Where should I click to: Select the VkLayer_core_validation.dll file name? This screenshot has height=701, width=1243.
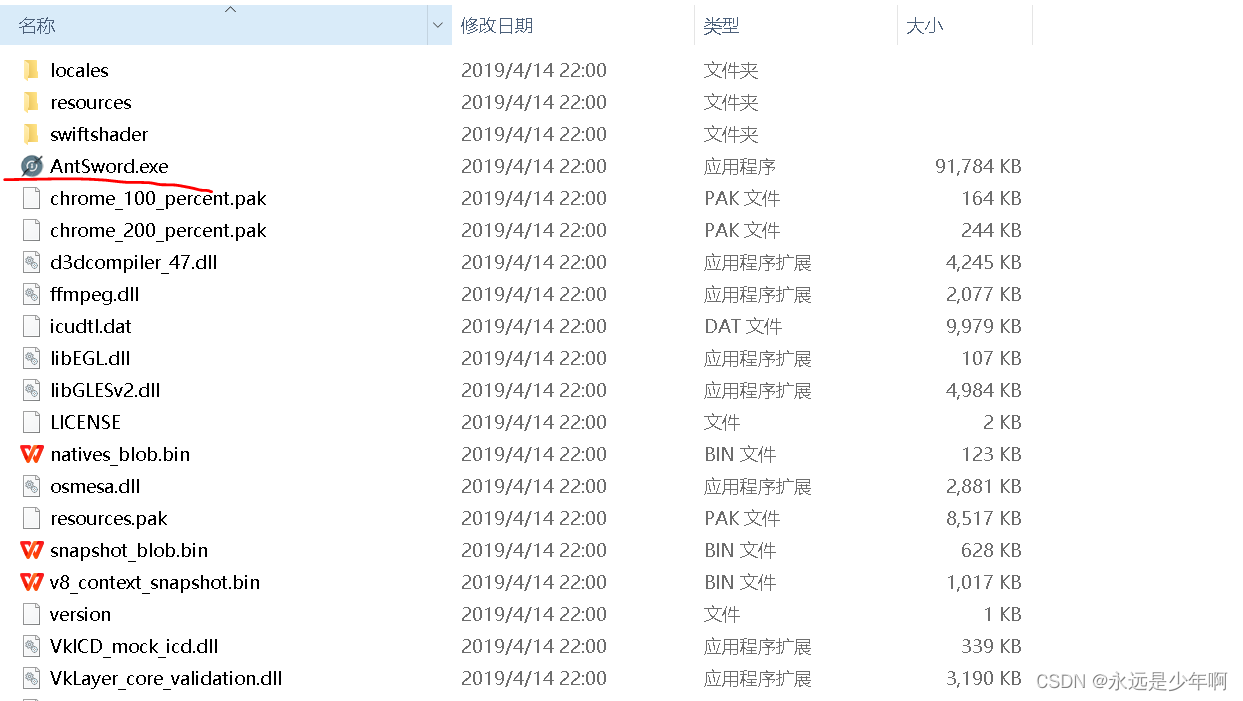(x=166, y=678)
